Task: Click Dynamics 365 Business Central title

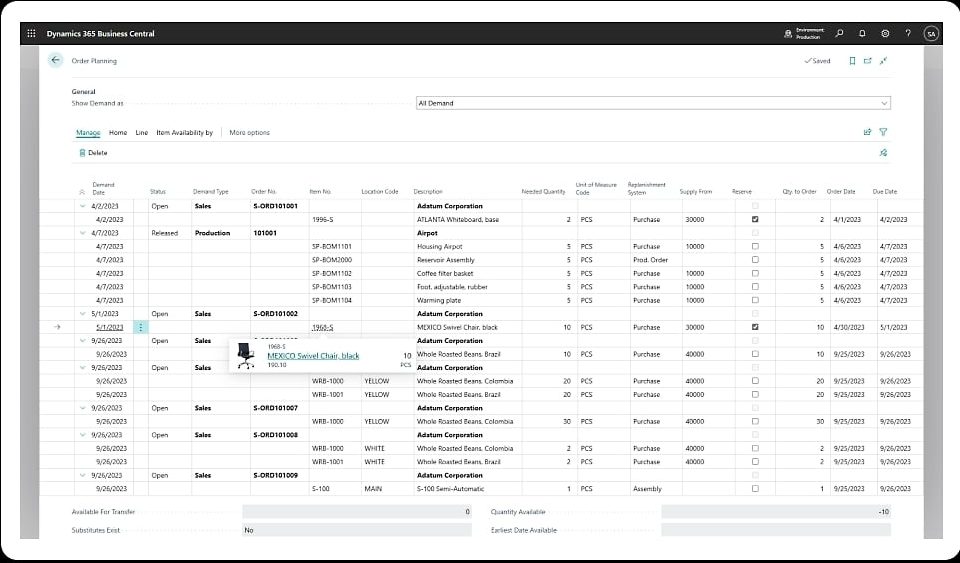Action: [100, 34]
